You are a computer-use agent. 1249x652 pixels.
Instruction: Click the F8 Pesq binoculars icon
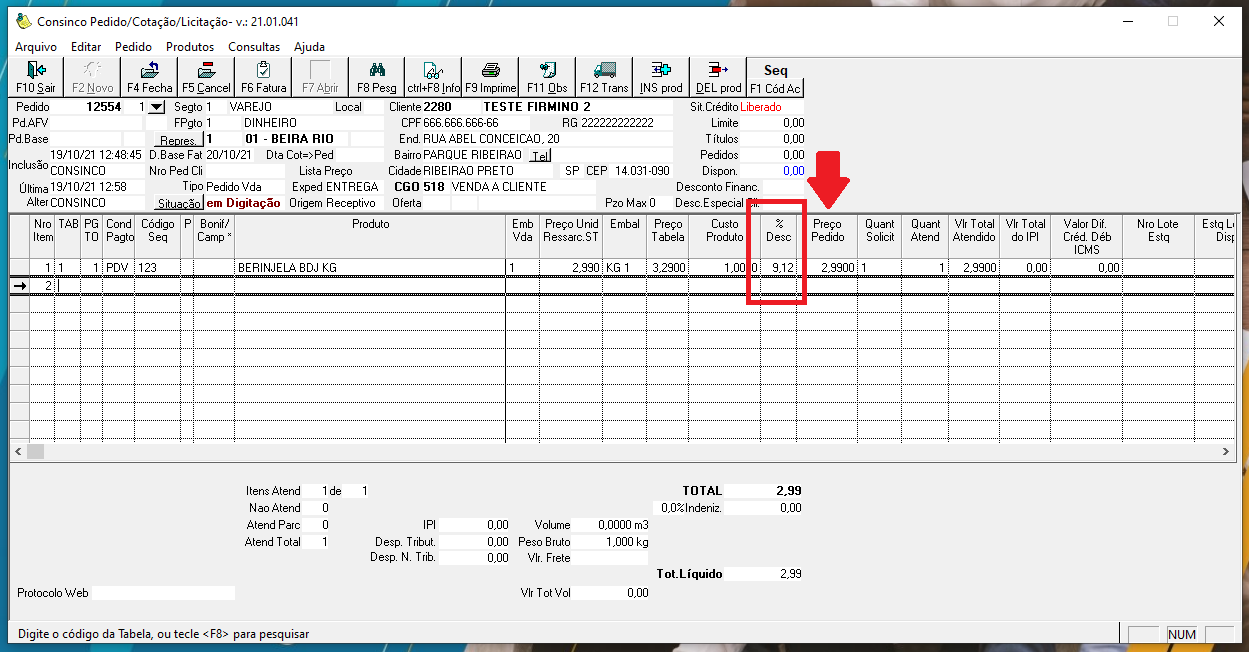click(x=377, y=70)
